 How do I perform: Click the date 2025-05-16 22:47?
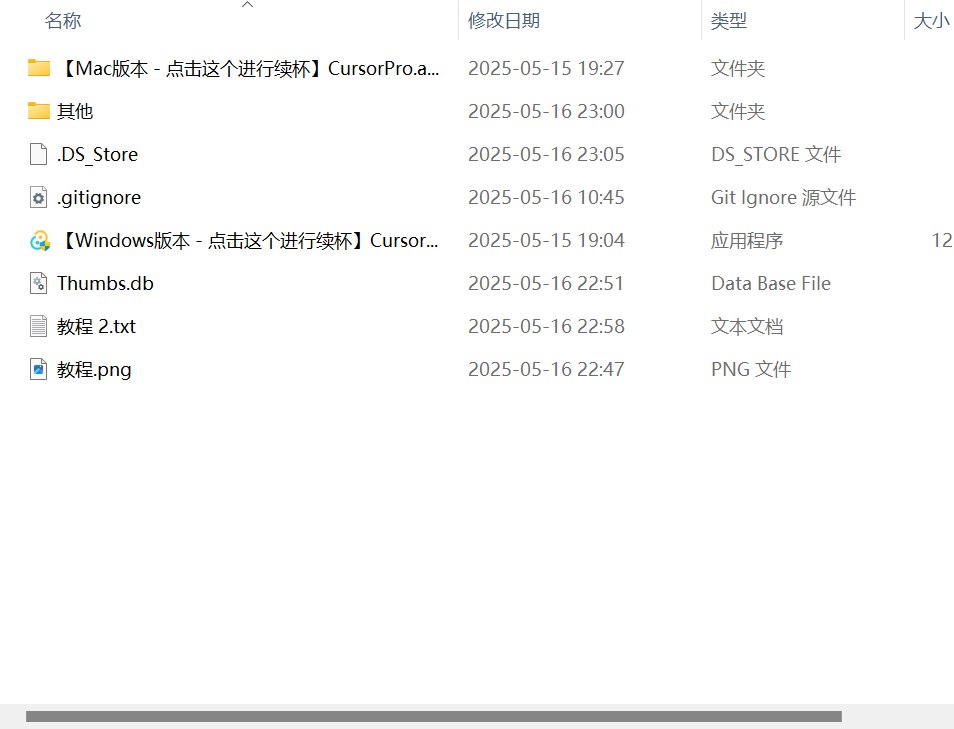[546, 369]
